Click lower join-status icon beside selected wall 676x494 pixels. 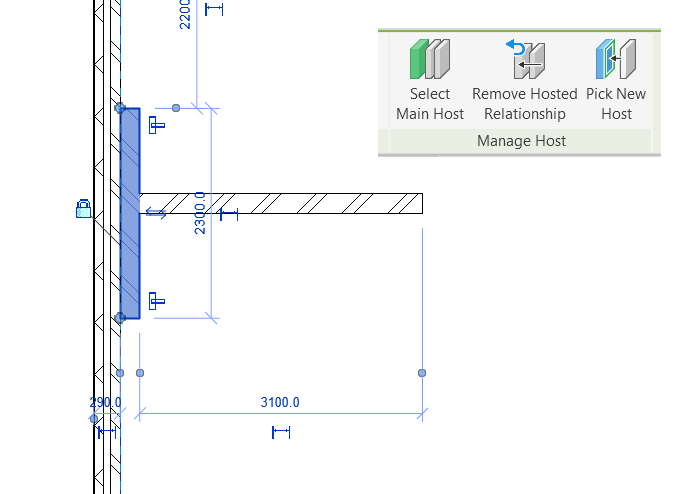click(x=156, y=301)
